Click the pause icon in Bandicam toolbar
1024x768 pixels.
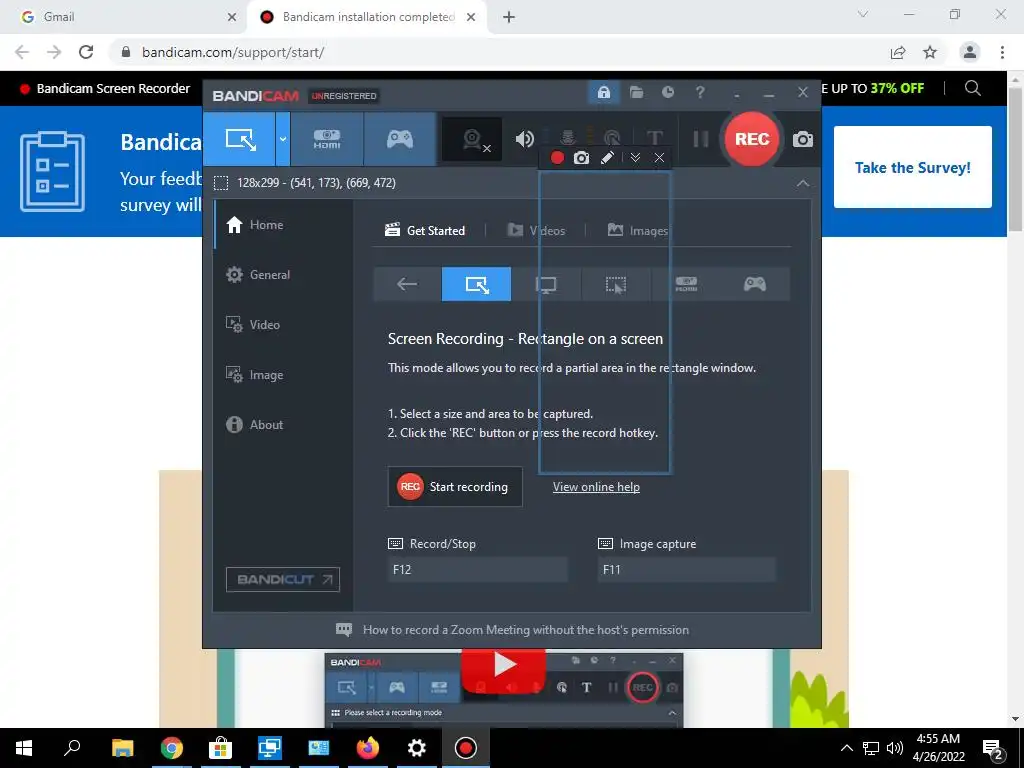pyautogui.click(x=701, y=139)
